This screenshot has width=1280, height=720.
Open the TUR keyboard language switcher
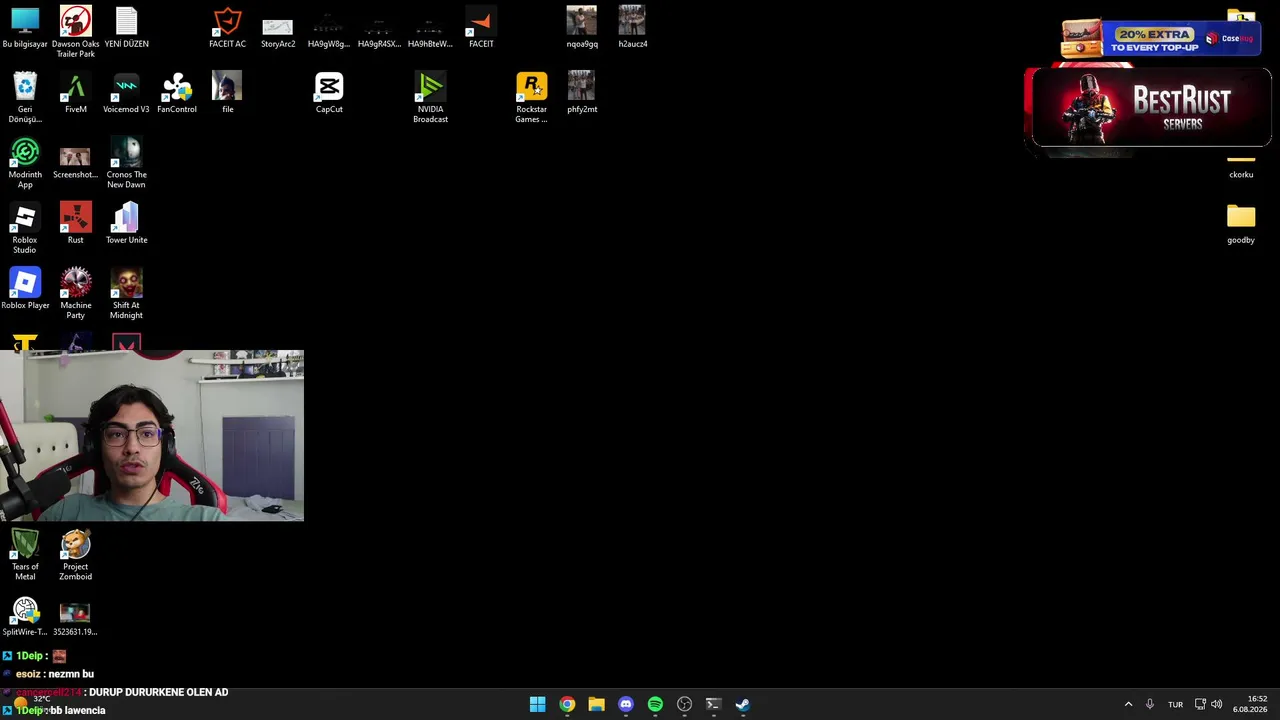point(1176,704)
